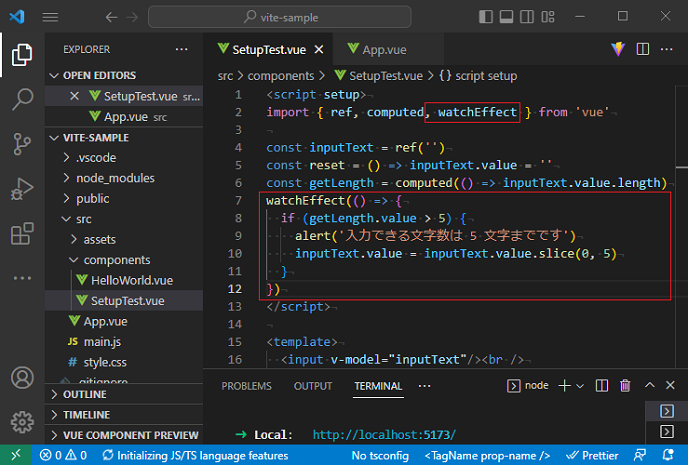Toggle the panel layout button in title bar
The width and height of the screenshot is (688, 465).
(x=507, y=17)
